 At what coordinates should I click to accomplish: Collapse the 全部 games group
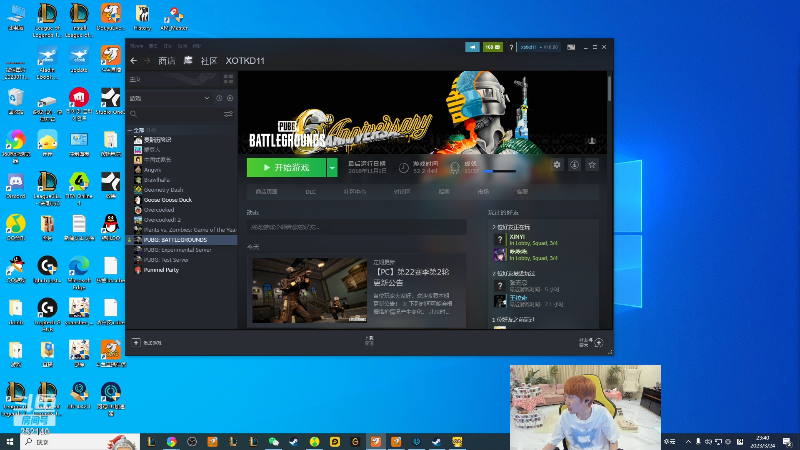pyautogui.click(x=130, y=130)
